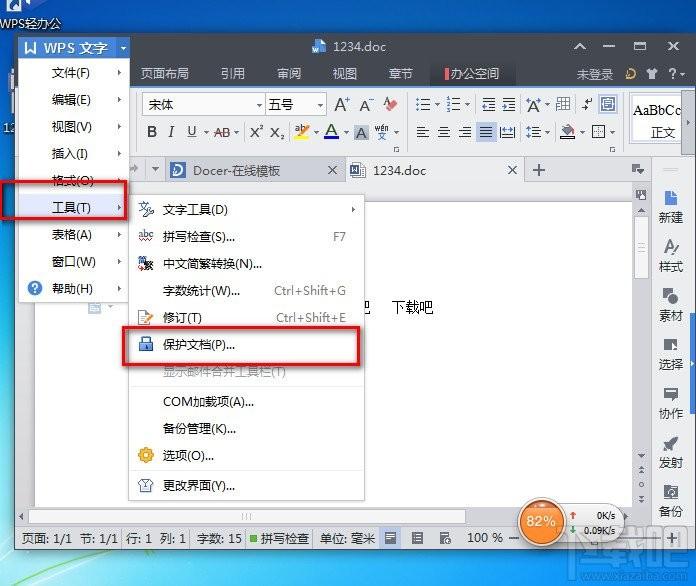
Task: Open the WPS 文字 application menu arrow
Action: tap(122, 47)
